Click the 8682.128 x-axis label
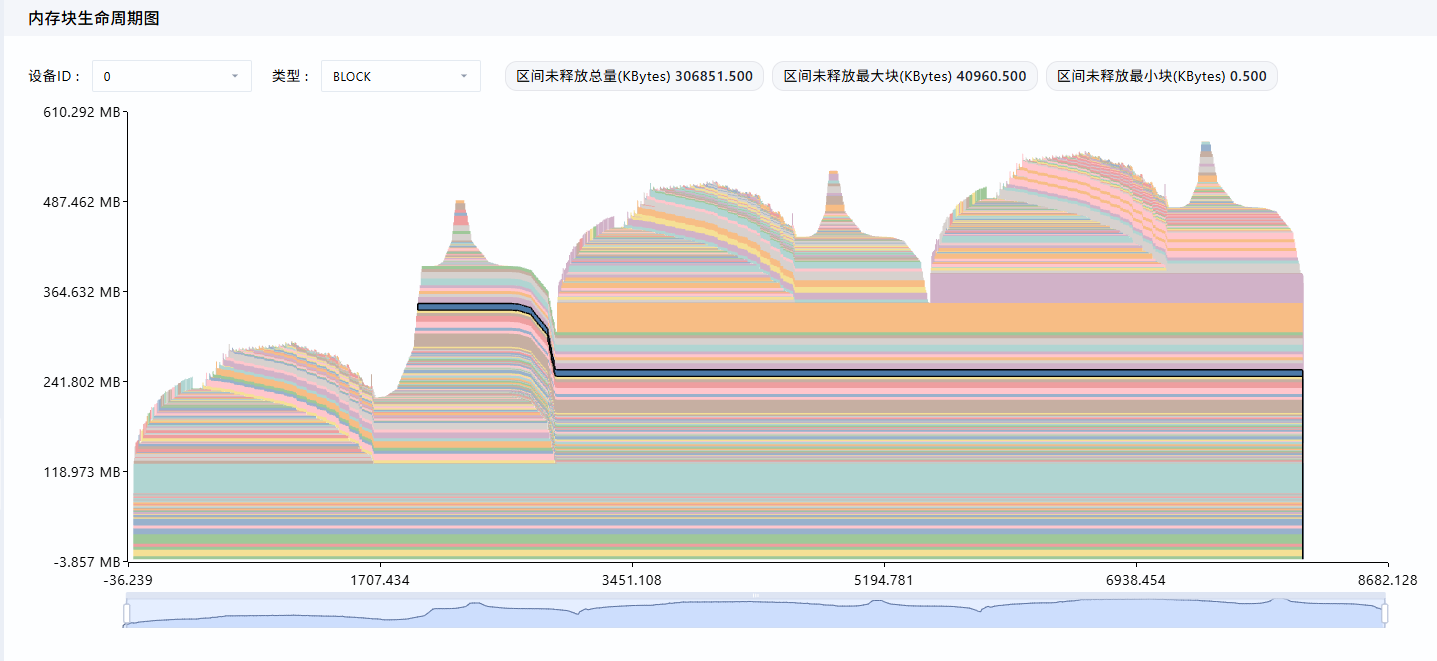1437x661 pixels. 1388,580
